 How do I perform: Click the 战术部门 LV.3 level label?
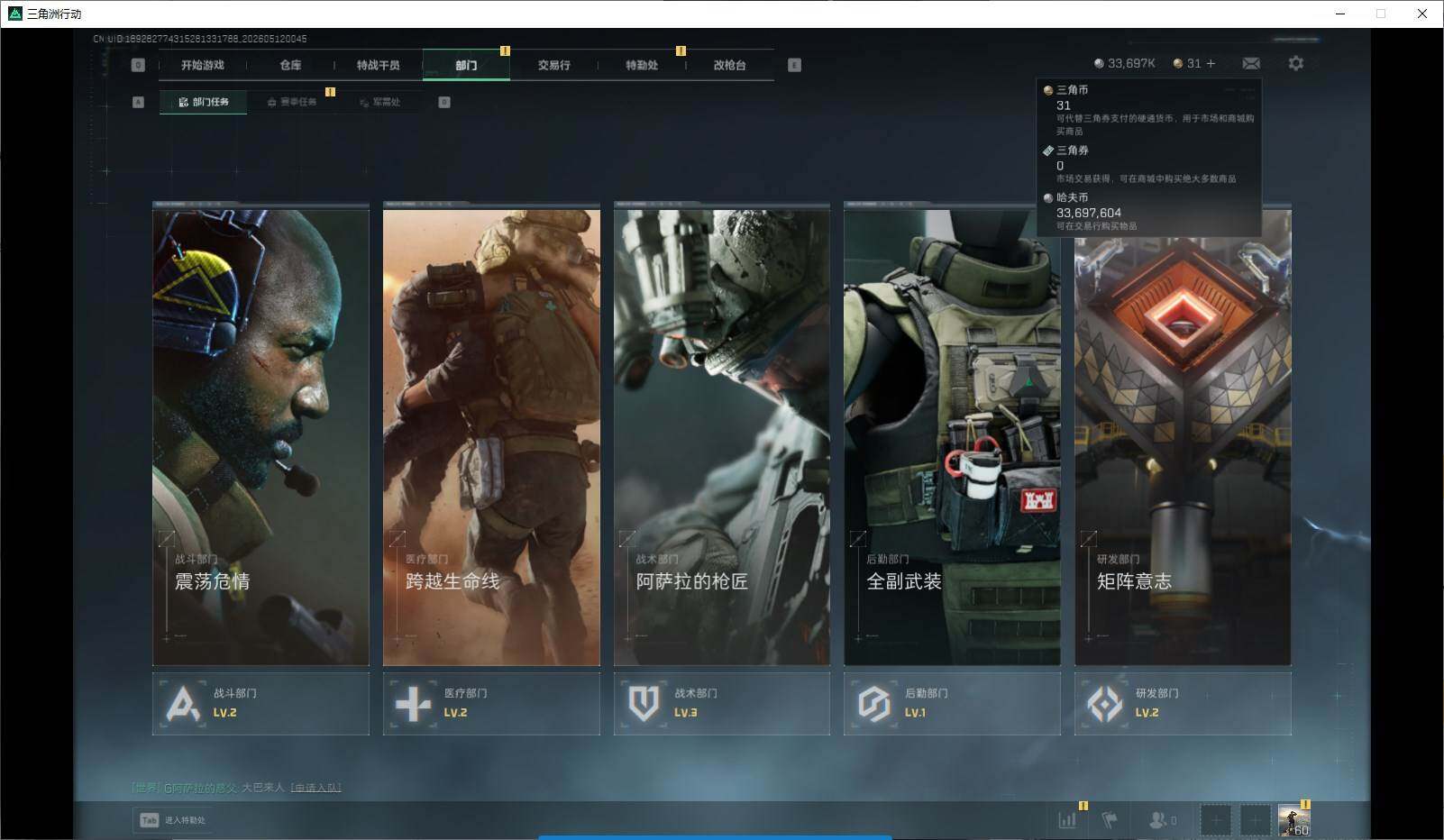[685, 712]
